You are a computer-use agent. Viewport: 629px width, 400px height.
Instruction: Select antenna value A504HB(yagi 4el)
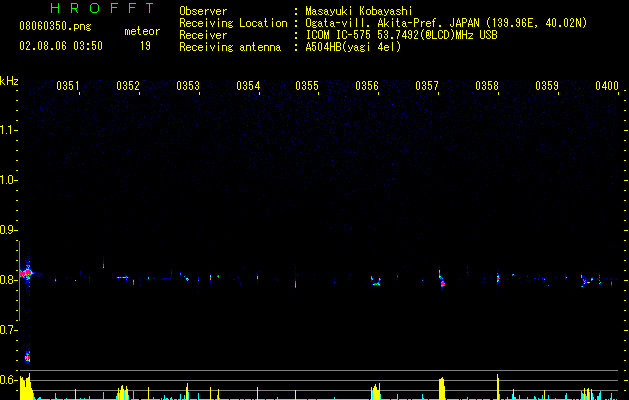point(353,47)
